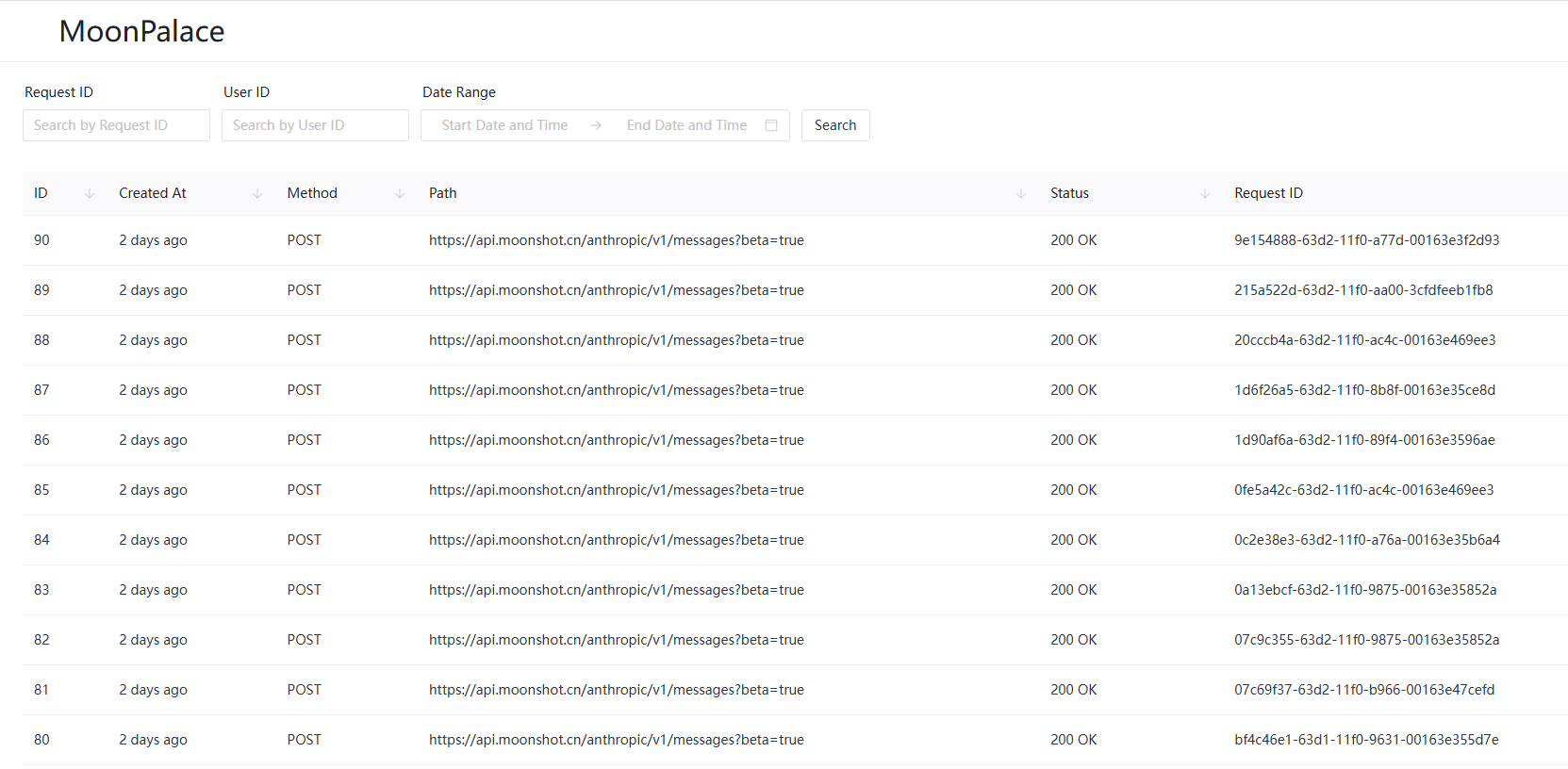1568x769 pixels.
Task: Click the Created At column sort arrow
Action: click(x=257, y=193)
